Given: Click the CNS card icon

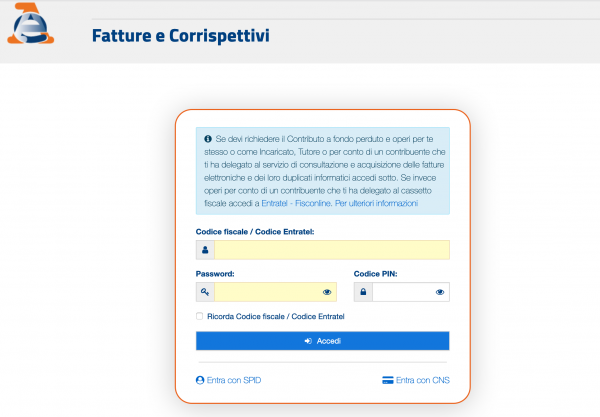Looking at the screenshot, I should click(388, 380).
